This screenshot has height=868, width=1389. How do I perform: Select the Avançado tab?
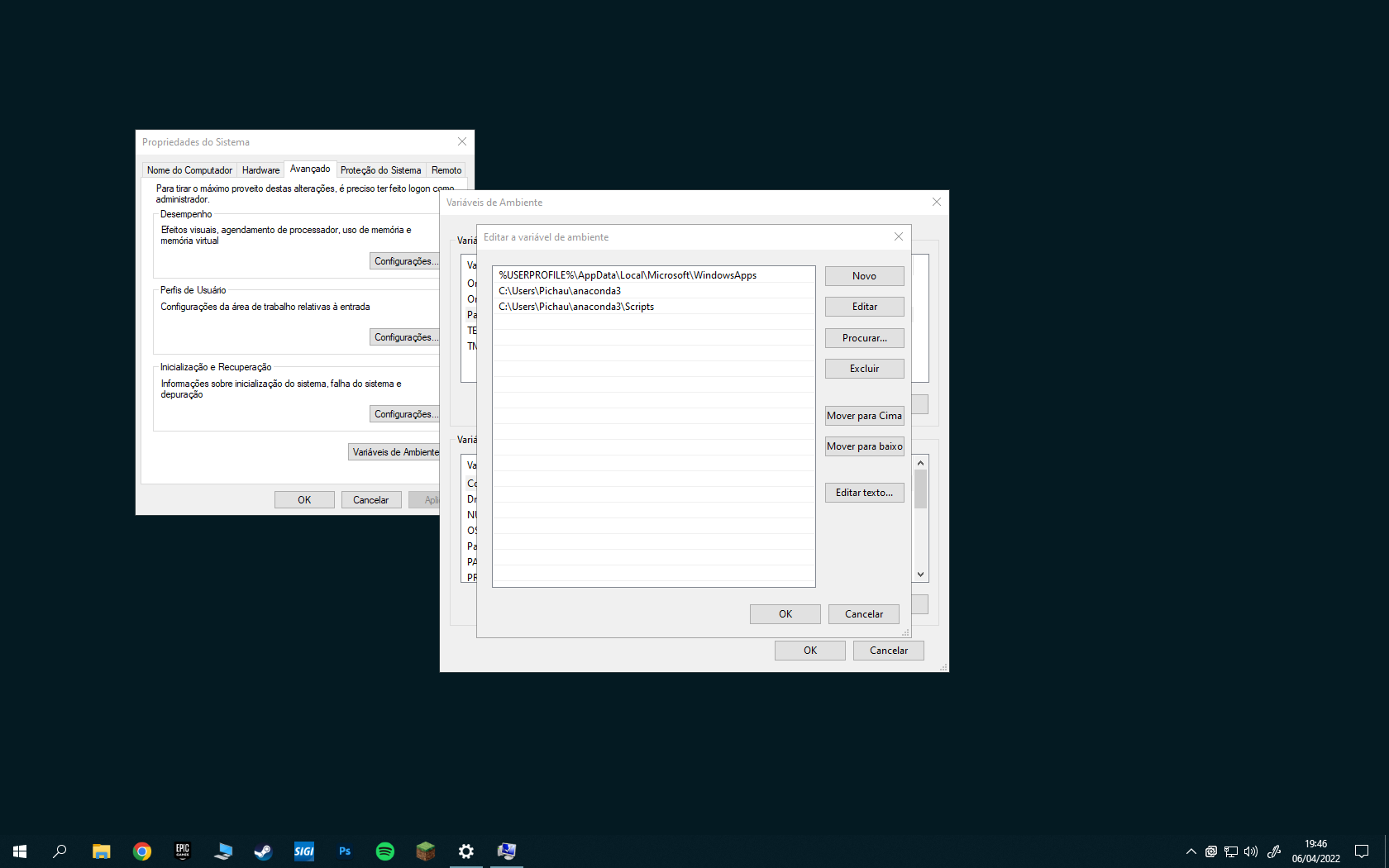310,169
